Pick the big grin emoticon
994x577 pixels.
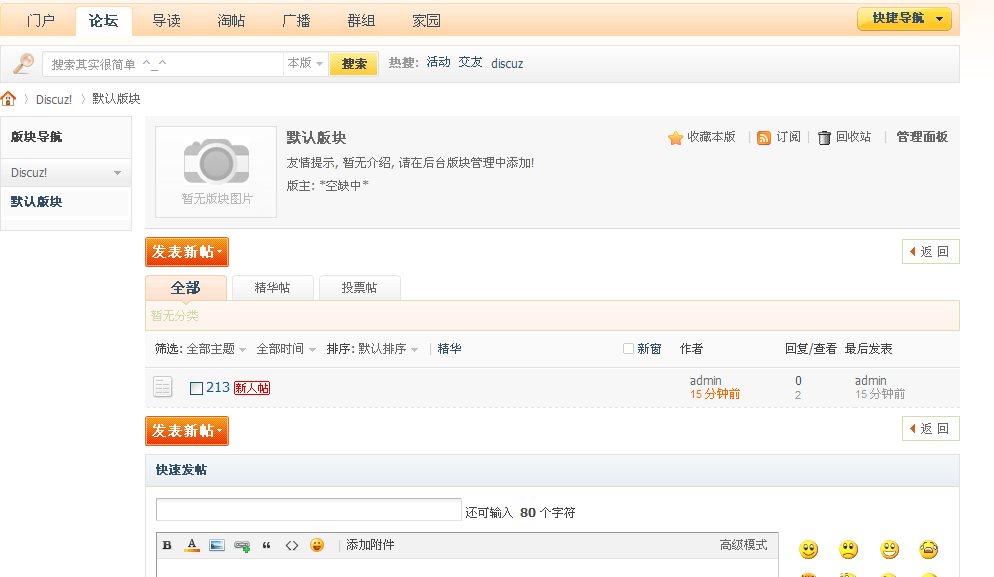tap(889, 549)
